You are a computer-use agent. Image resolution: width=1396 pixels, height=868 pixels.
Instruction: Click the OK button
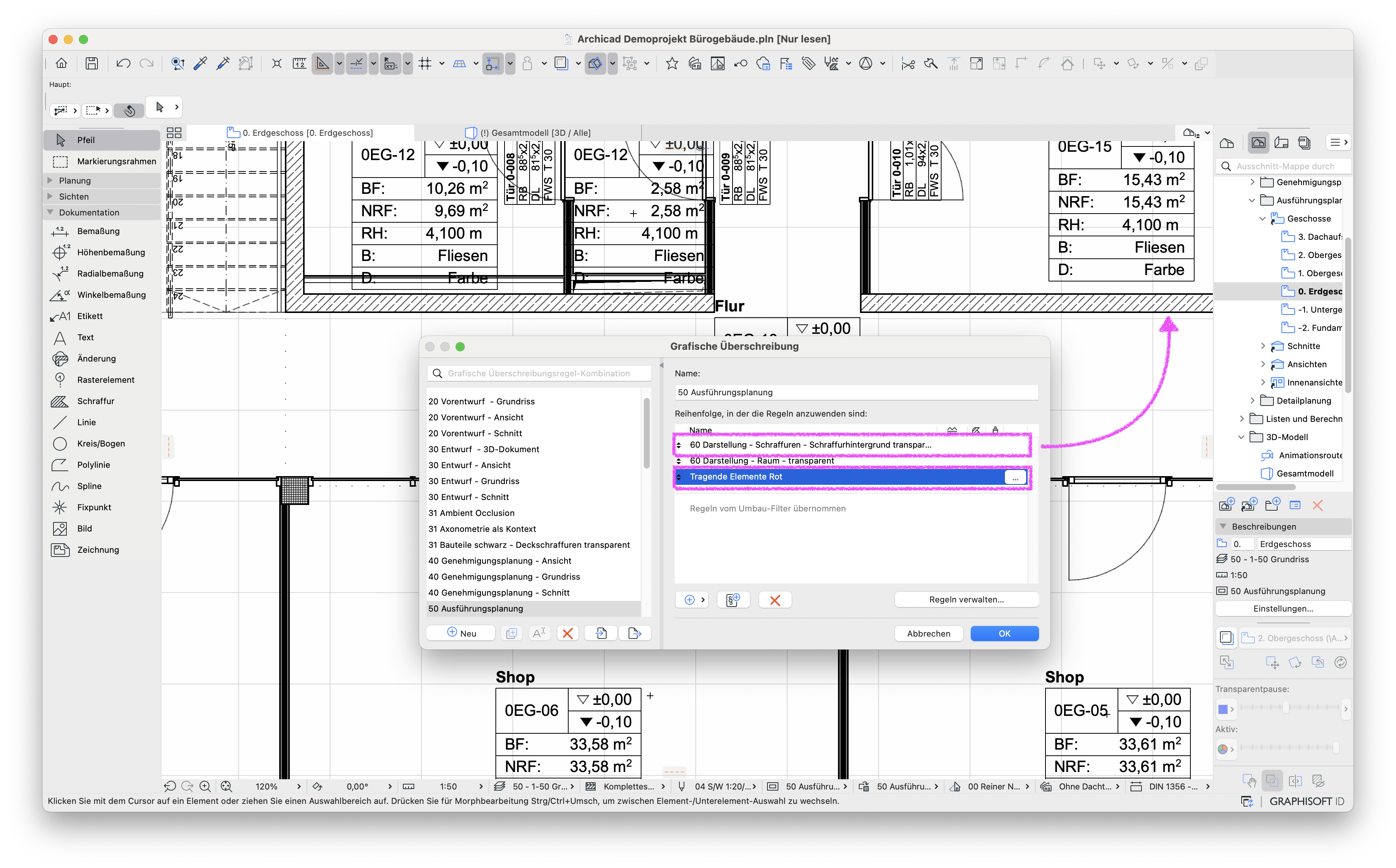pos(1004,633)
